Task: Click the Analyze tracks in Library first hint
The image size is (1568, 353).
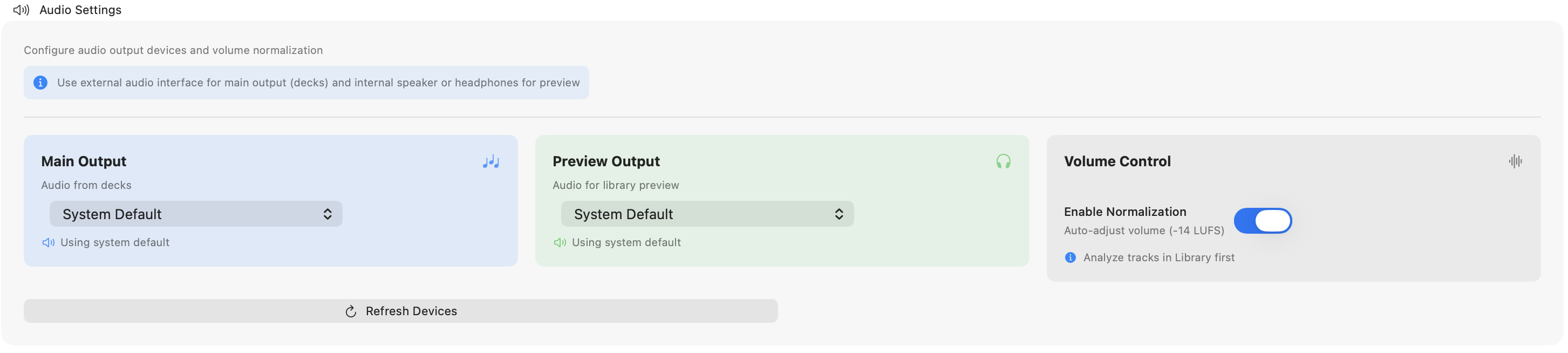Action: tap(1158, 257)
